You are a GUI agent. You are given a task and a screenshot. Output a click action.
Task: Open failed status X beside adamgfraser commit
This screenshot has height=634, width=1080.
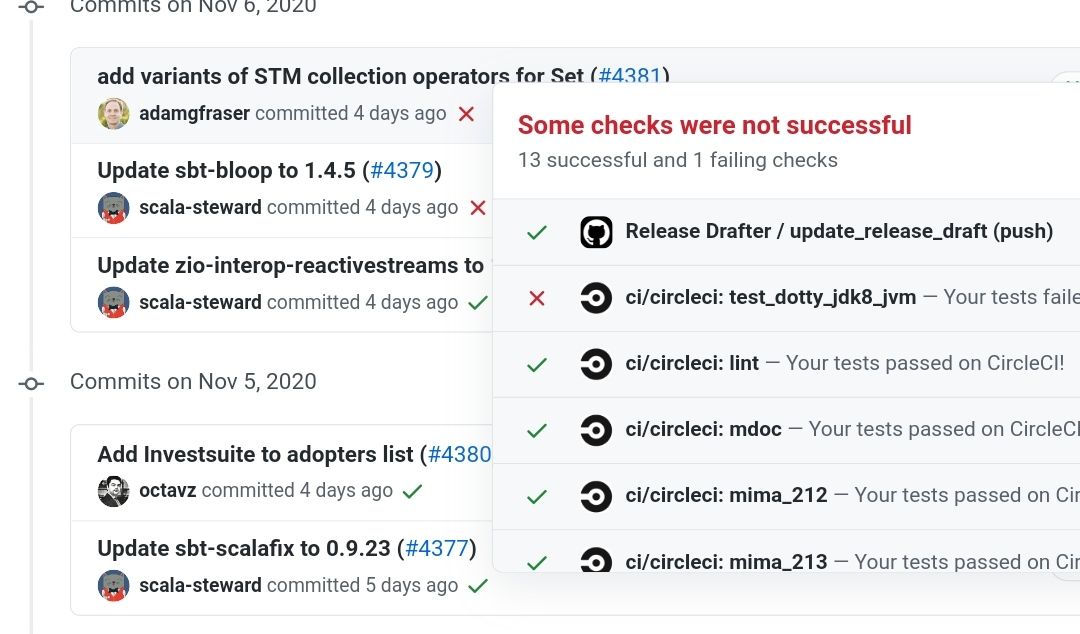(466, 114)
